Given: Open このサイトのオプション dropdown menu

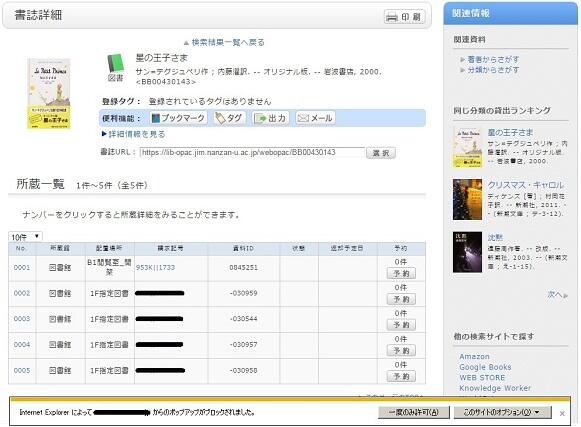Looking at the screenshot, I should [502, 412].
